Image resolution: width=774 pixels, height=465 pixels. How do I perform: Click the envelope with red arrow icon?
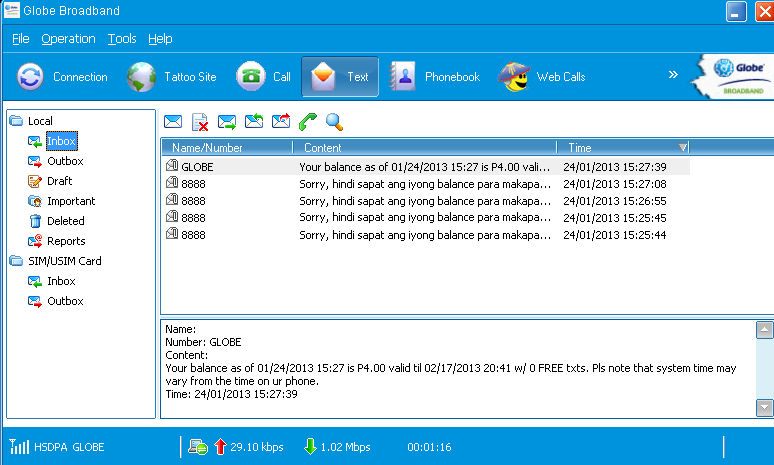pos(281,121)
